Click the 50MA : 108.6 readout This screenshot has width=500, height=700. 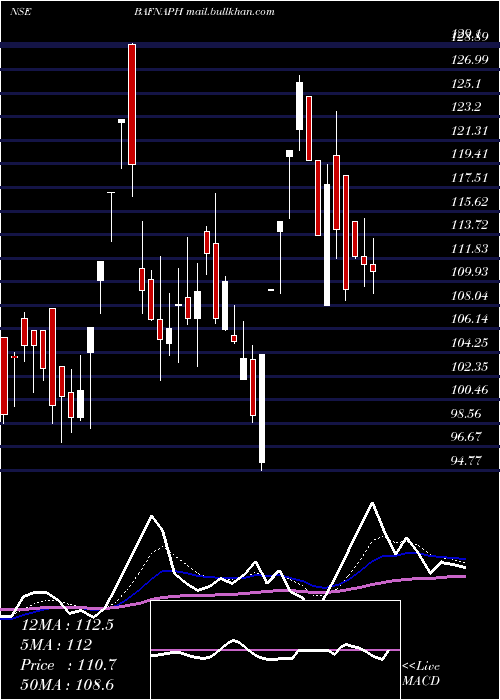[67, 685]
